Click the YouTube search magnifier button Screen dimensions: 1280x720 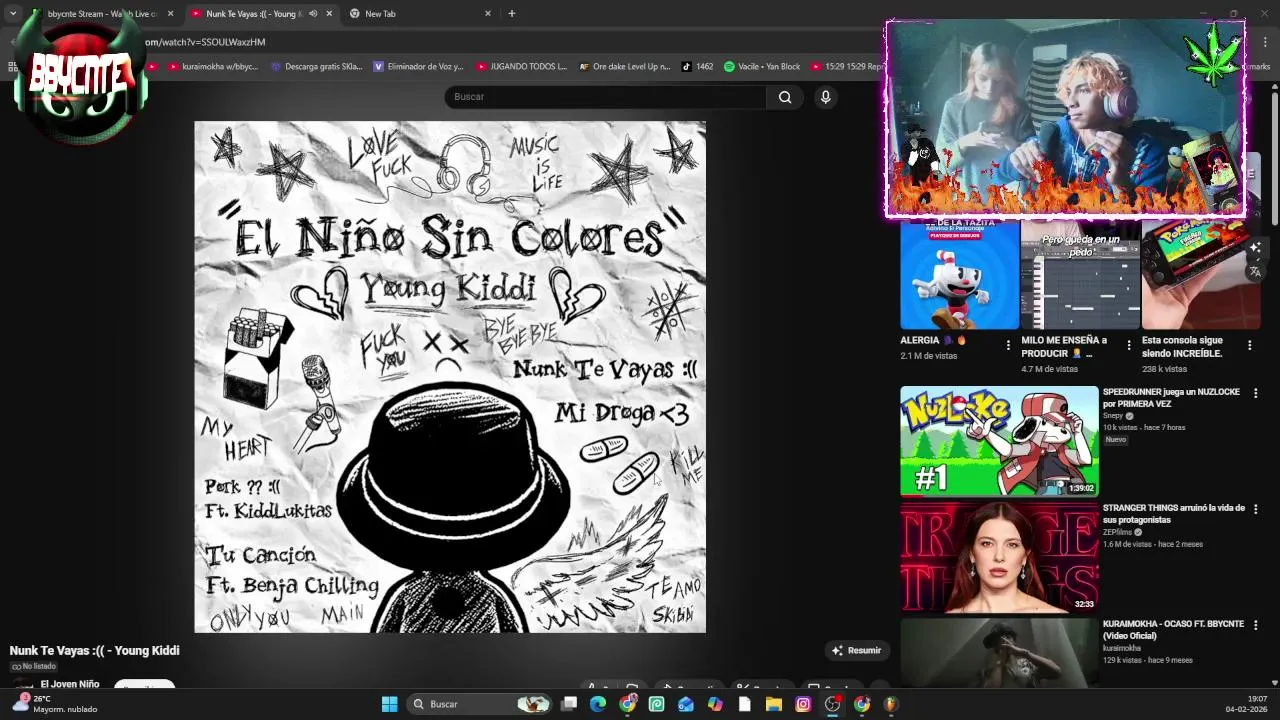pyautogui.click(x=785, y=97)
